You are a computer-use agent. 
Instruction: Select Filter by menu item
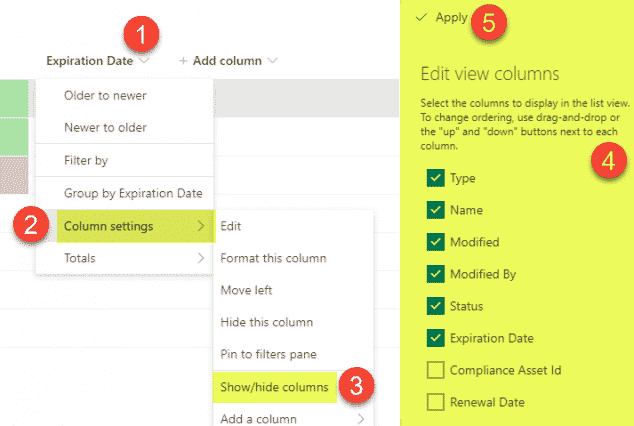click(86, 160)
